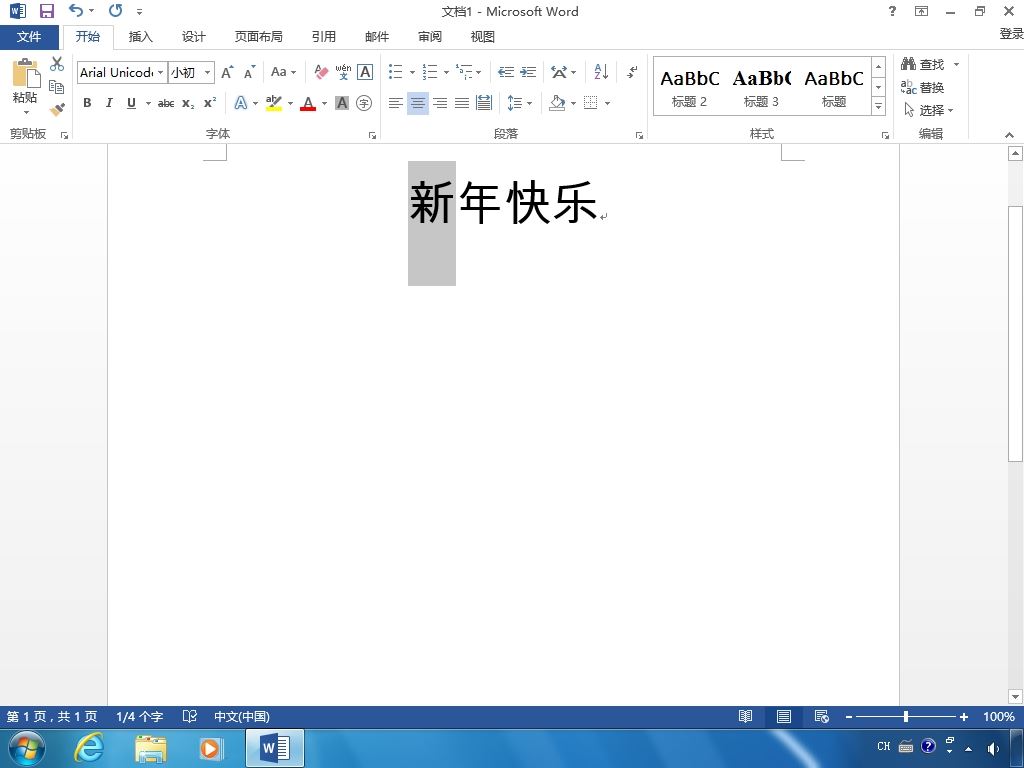Open the numbering list dropdown

tap(446, 72)
